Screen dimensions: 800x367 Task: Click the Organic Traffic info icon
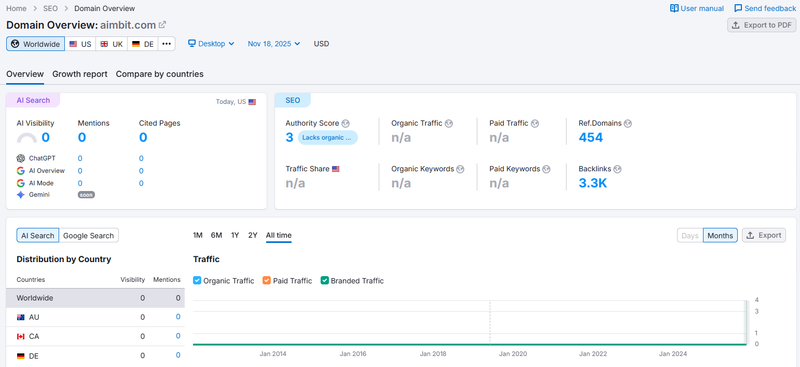click(x=448, y=123)
